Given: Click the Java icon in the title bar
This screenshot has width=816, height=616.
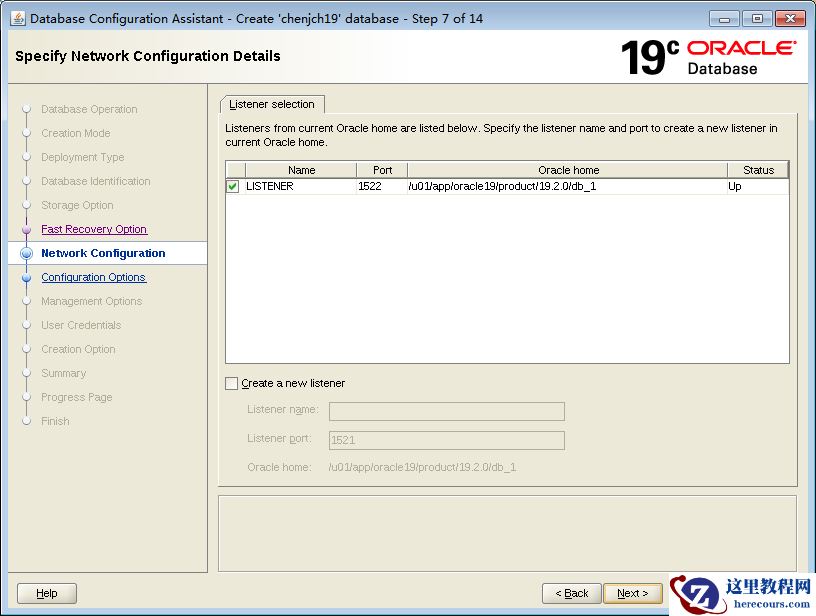Looking at the screenshot, I should 18,18.
